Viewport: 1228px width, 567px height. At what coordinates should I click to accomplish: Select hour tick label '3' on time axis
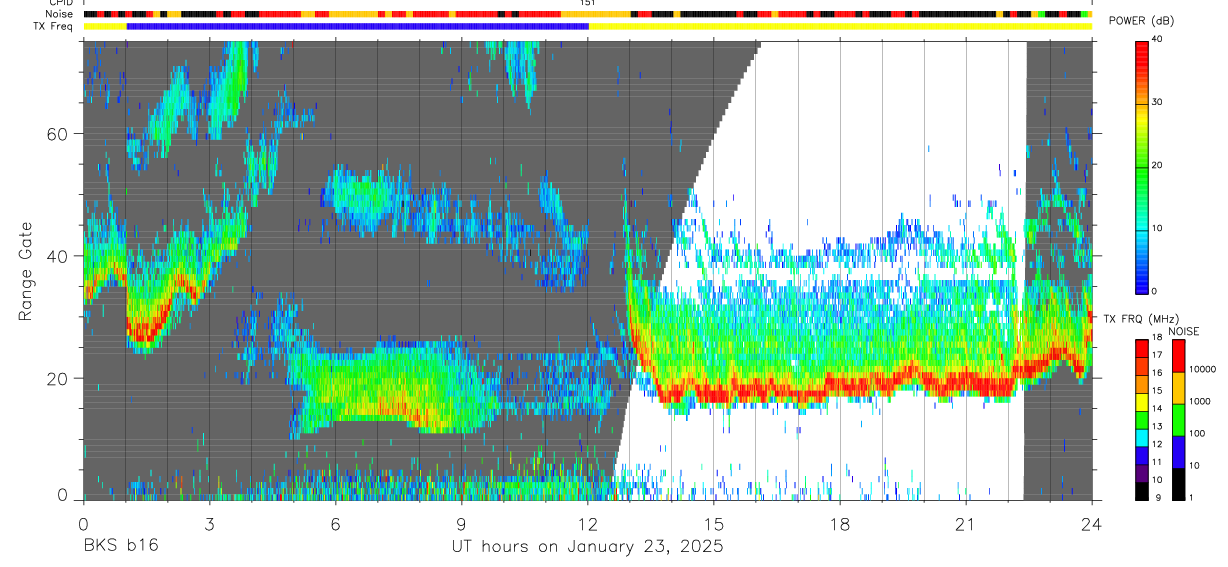209,523
